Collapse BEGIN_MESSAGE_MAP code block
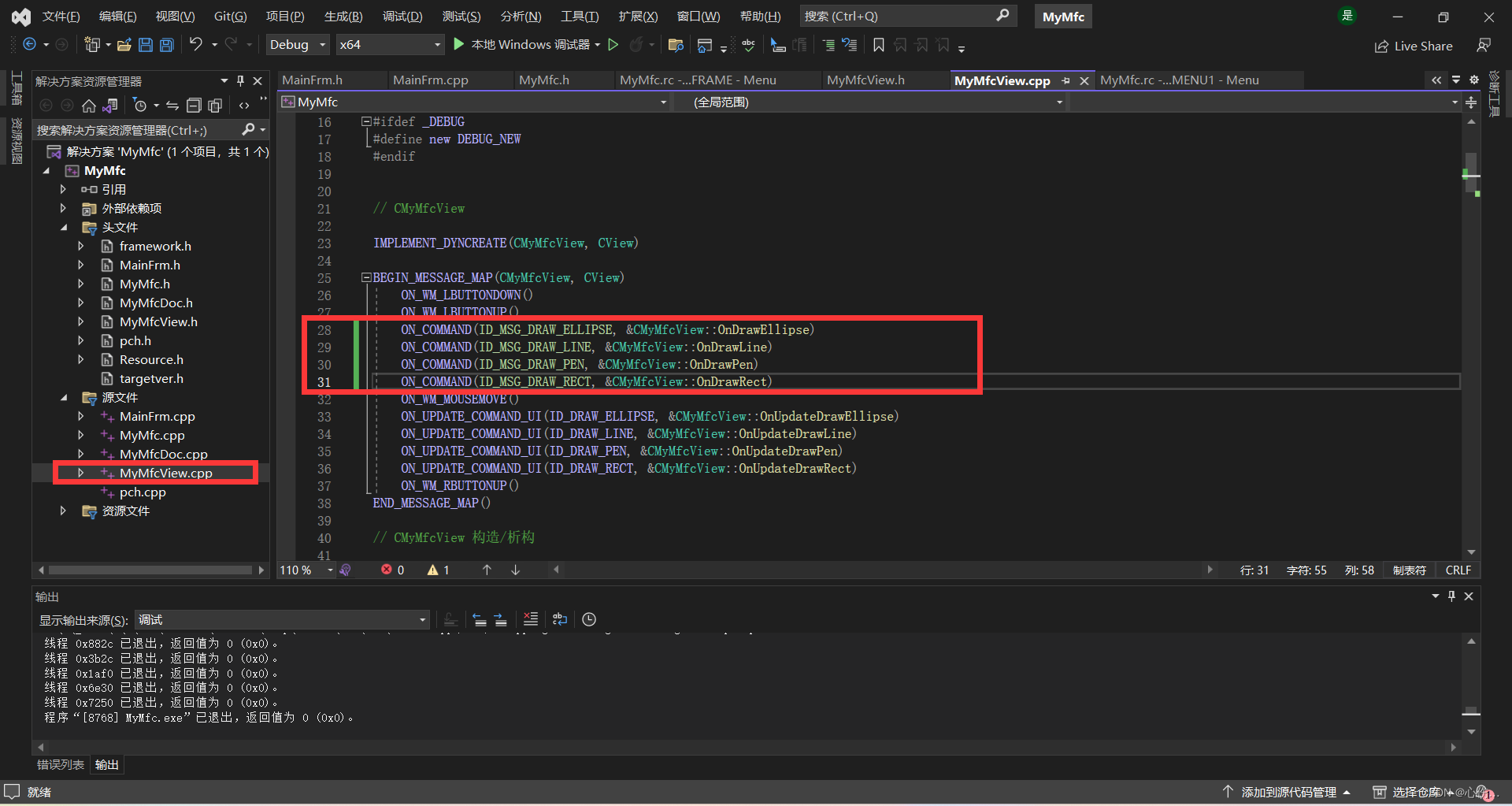The width and height of the screenshot is (1512, 806). coord(366,277)
